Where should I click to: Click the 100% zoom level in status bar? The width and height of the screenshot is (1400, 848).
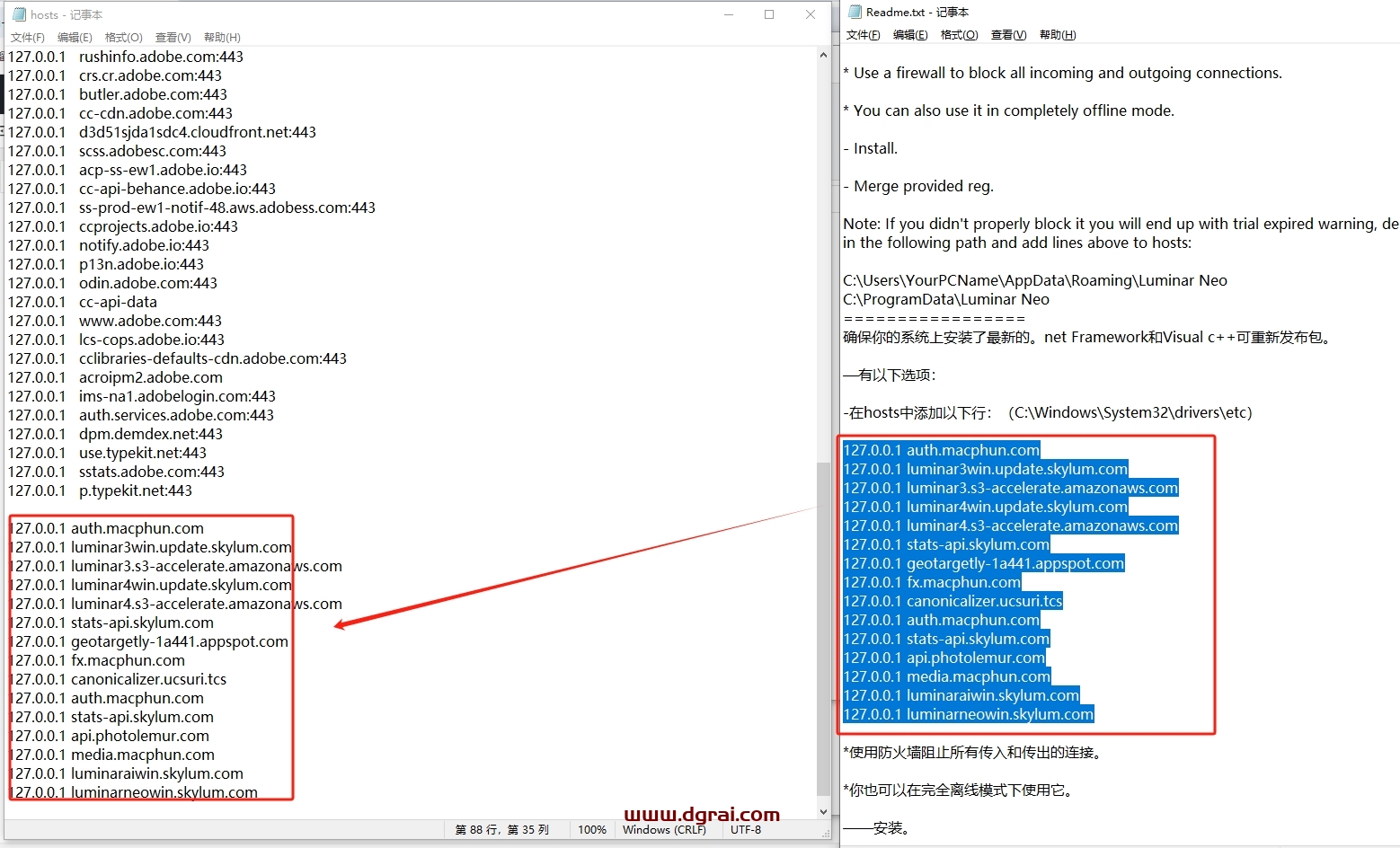(x=591, y=829)
